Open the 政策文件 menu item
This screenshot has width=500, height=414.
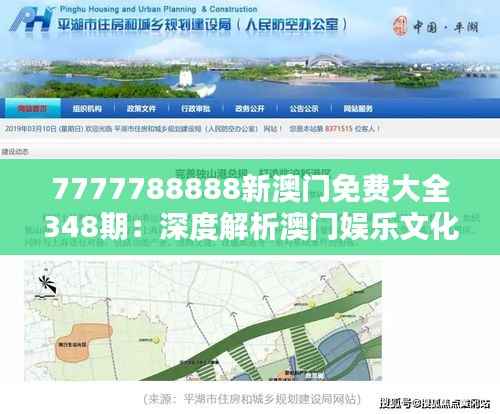(x=141, y=108)
